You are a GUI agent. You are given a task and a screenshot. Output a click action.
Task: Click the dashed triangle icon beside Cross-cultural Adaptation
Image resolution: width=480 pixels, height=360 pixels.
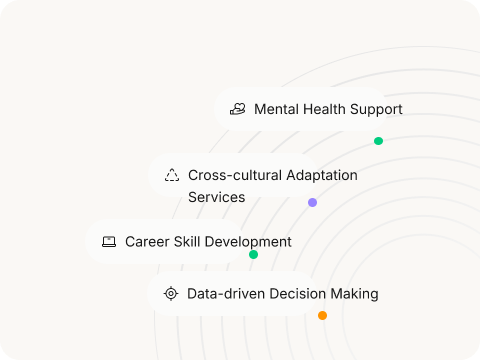(172, 175)
